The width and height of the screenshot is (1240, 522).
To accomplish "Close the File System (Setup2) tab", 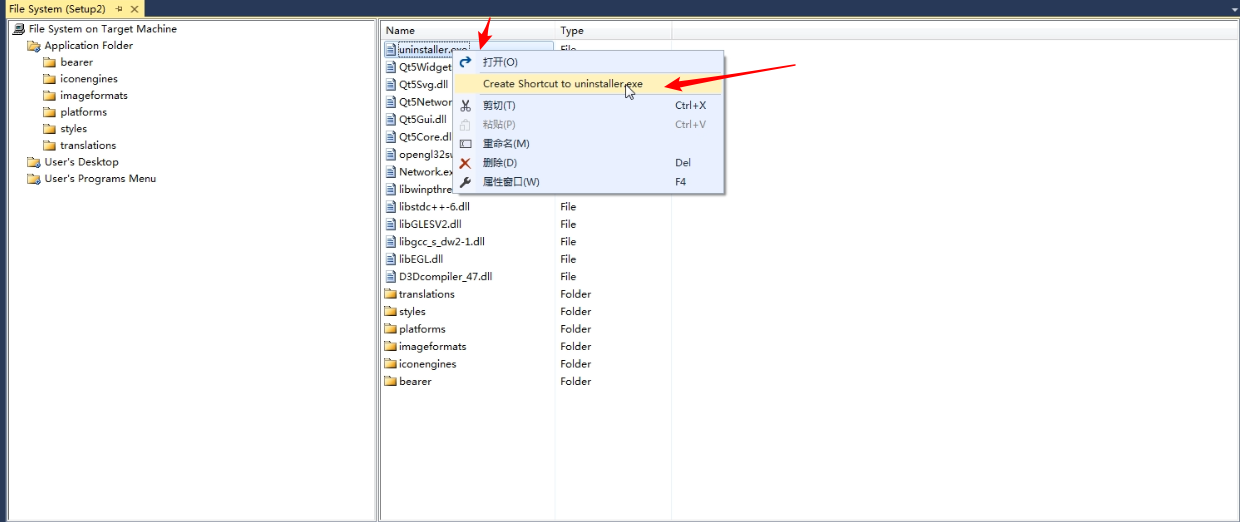I will pyautogui.click(x=135, y=9).
